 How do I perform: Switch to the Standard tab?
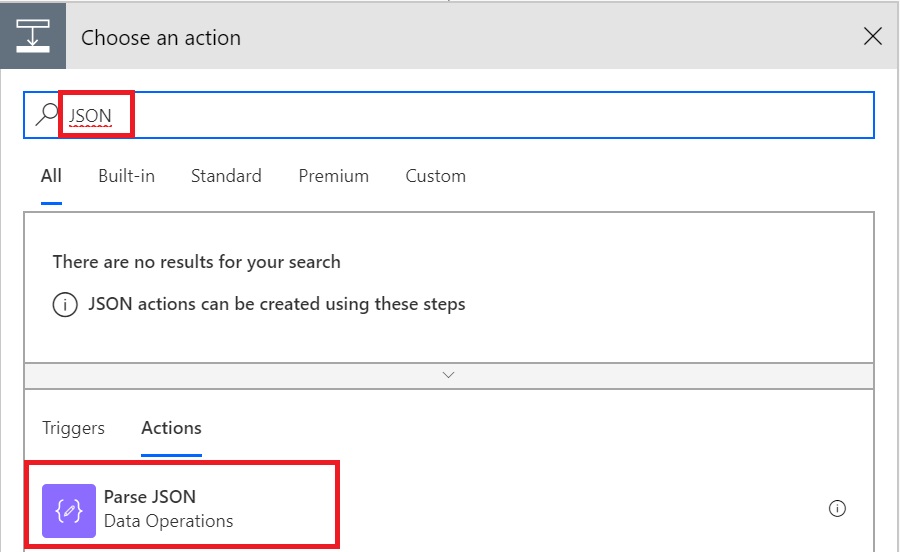(226, 176)
